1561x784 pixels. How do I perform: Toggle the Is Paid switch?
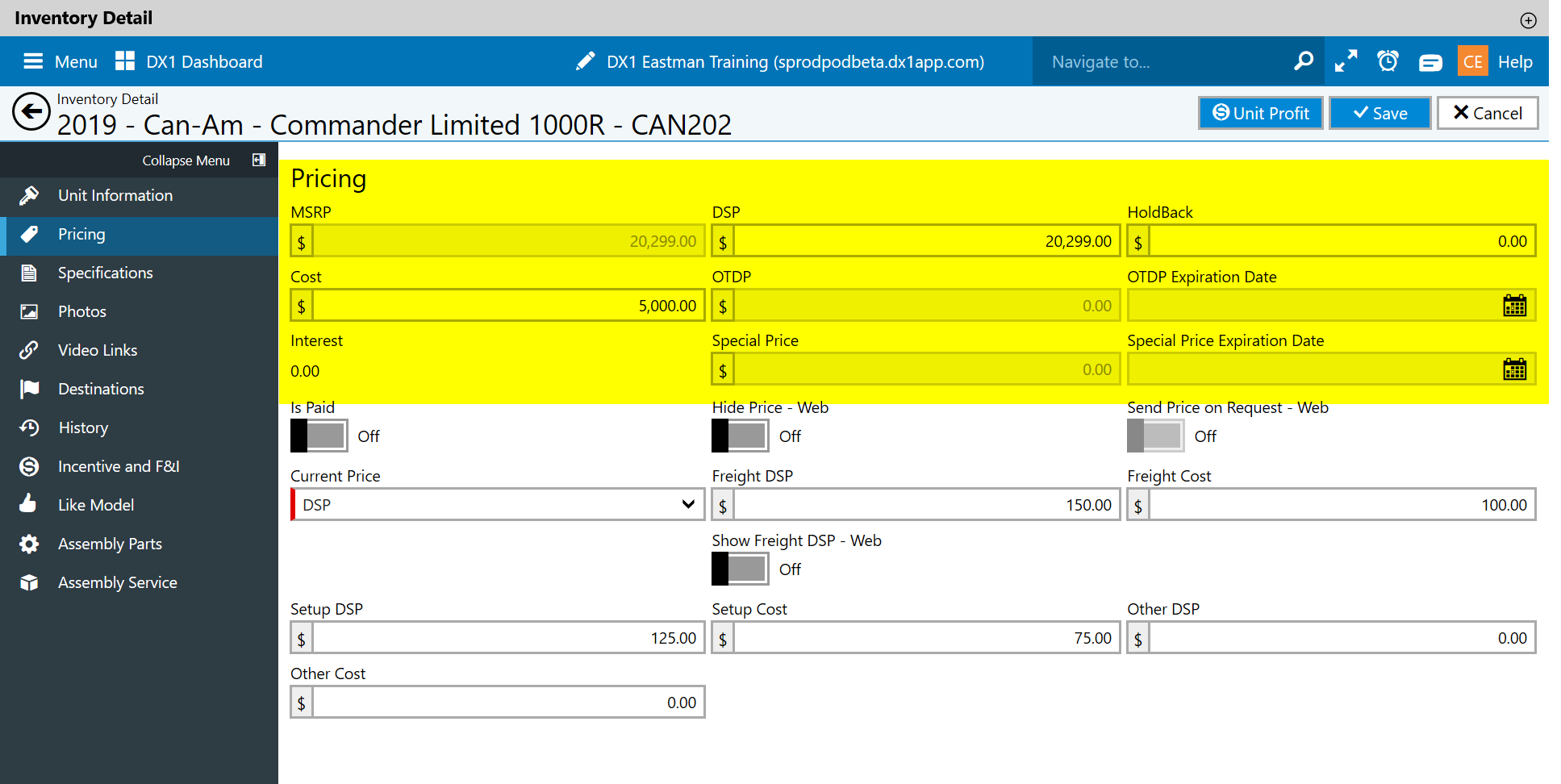pos(319,436)
